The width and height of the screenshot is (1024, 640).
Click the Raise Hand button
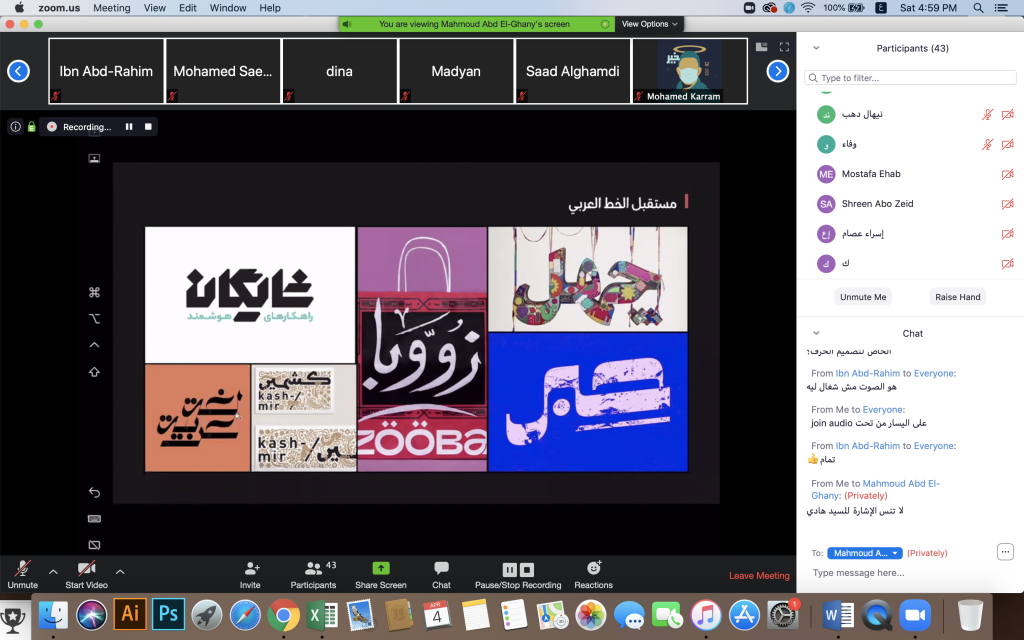click(957, 296)
